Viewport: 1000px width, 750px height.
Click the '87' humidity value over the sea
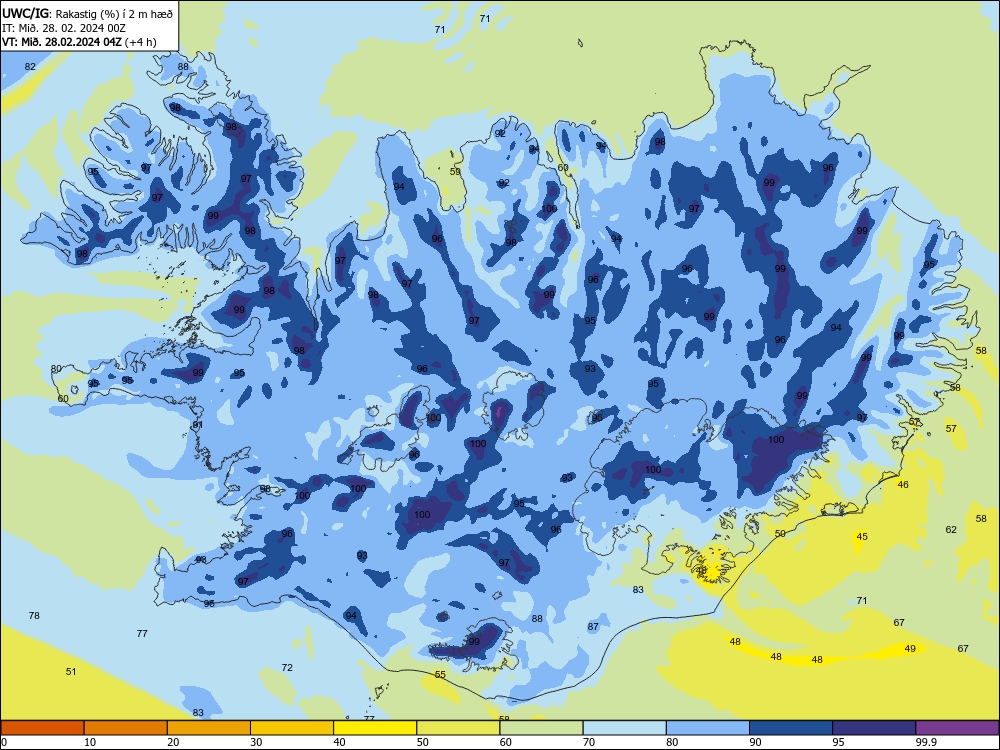click(x=593, y=627)
